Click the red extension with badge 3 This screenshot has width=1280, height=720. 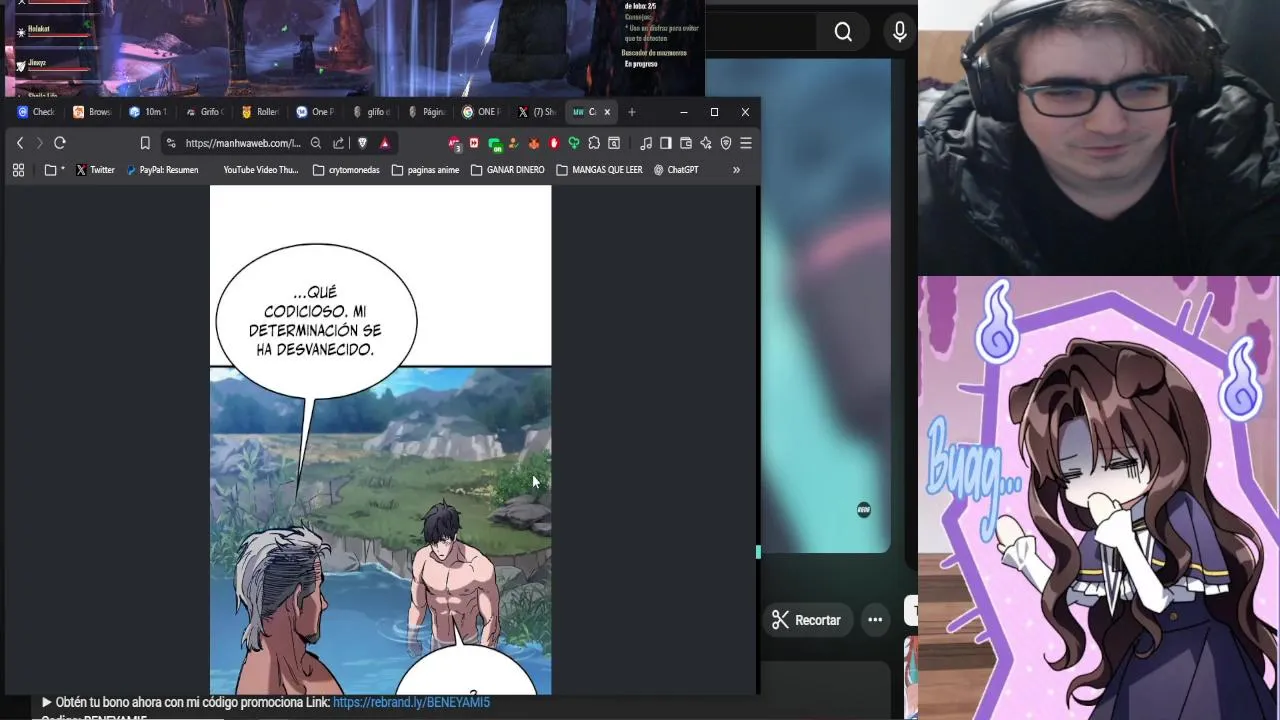click(455, 143)
